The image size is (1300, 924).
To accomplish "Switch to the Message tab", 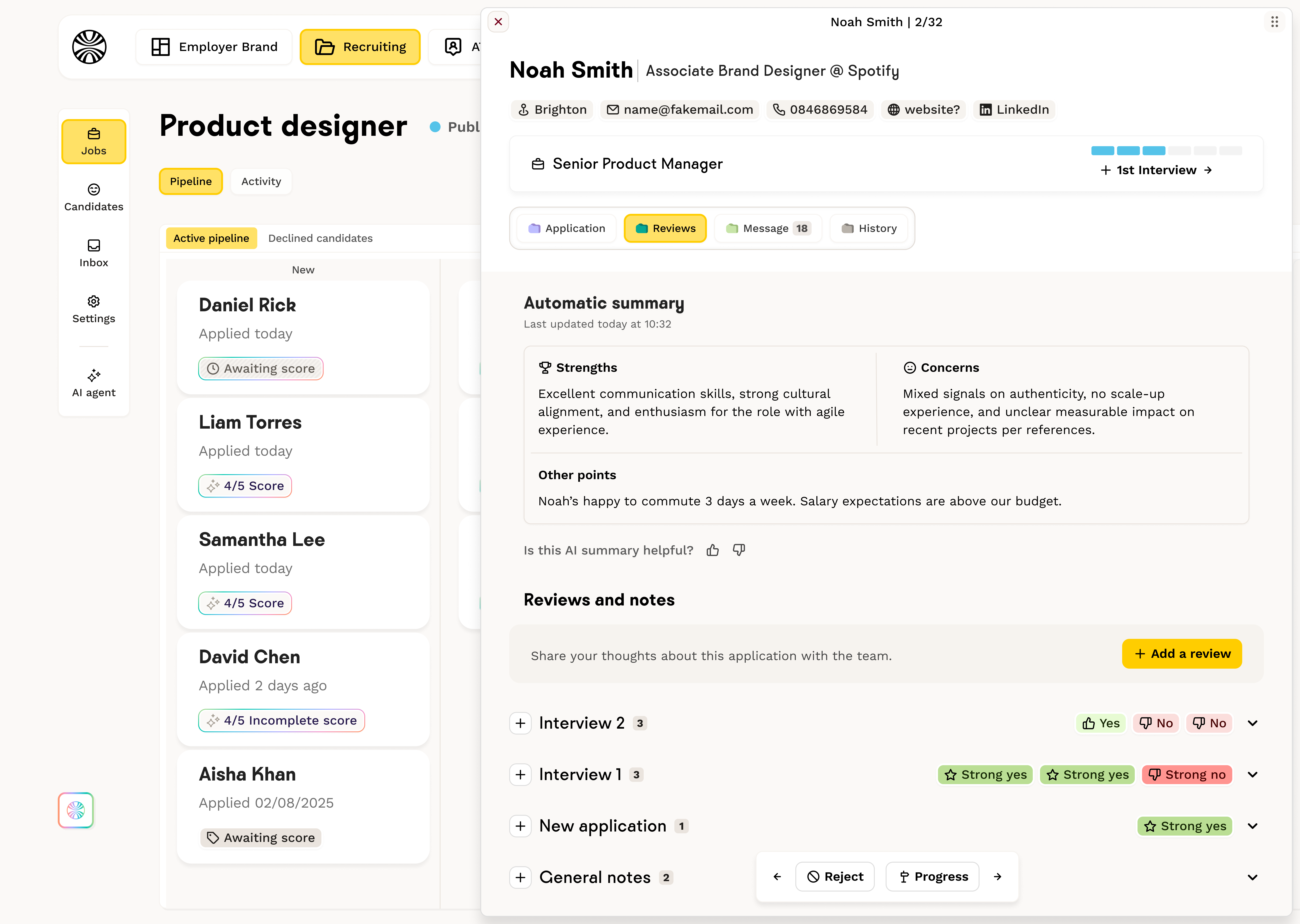I will click(767, 228).
